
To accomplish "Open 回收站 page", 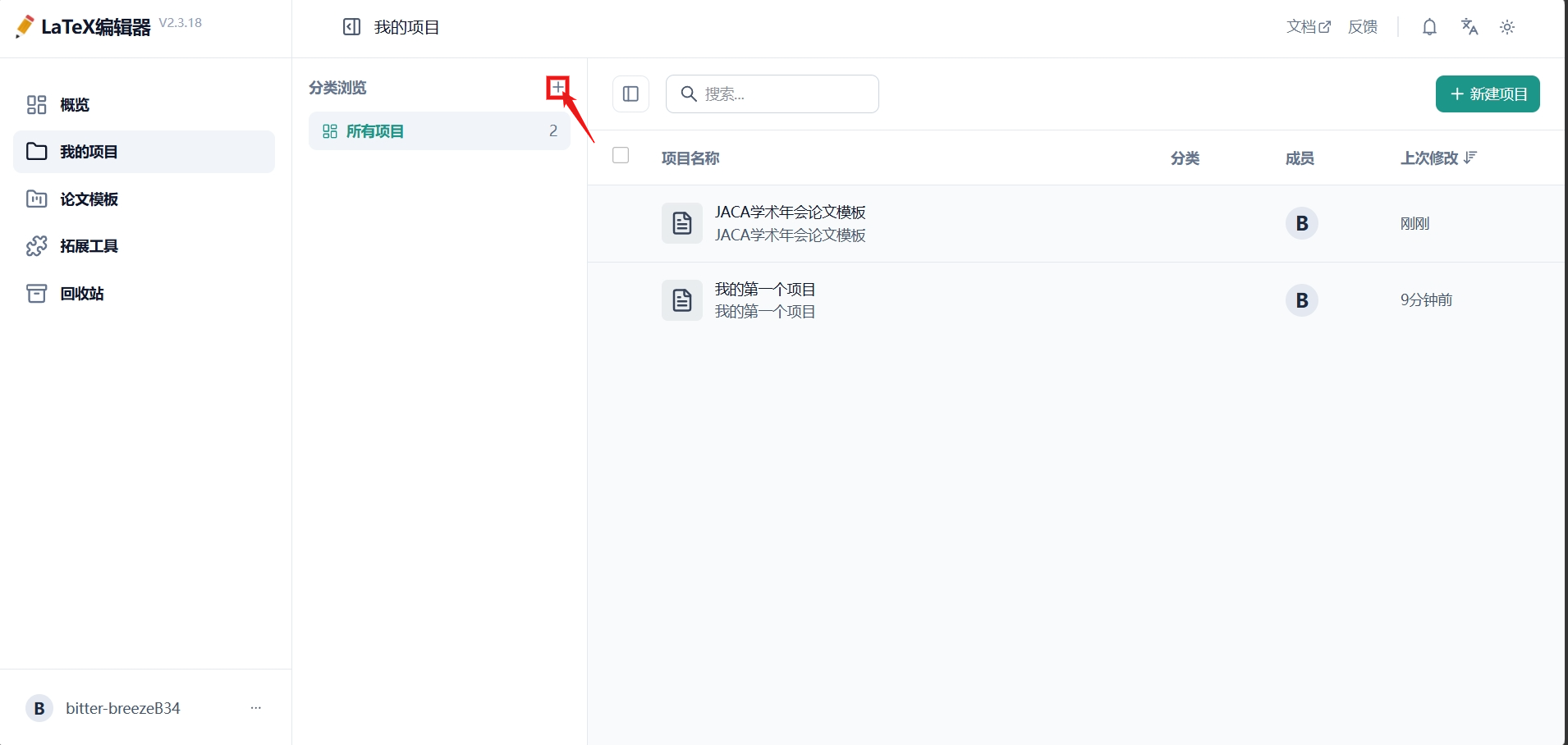I will coord(144,294).
